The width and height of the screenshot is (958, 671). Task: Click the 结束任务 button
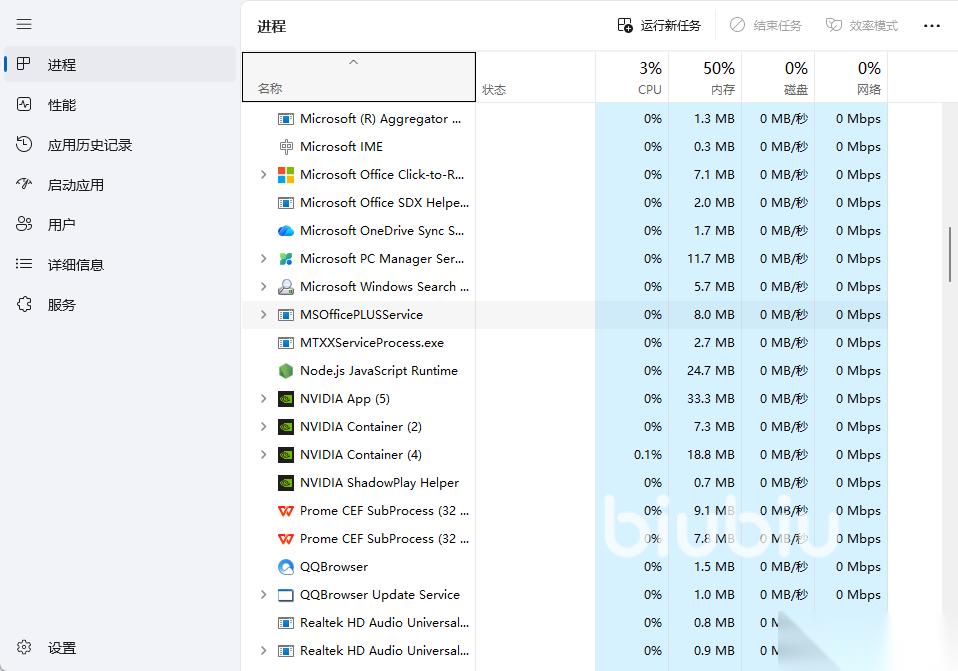(766, 26)
